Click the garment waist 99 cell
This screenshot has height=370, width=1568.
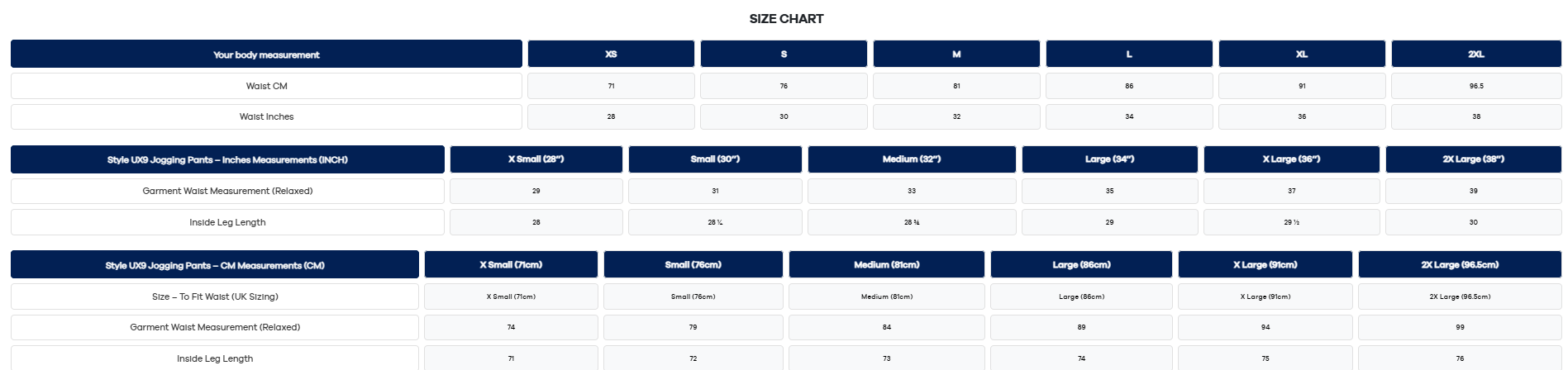pos(1460,327)
